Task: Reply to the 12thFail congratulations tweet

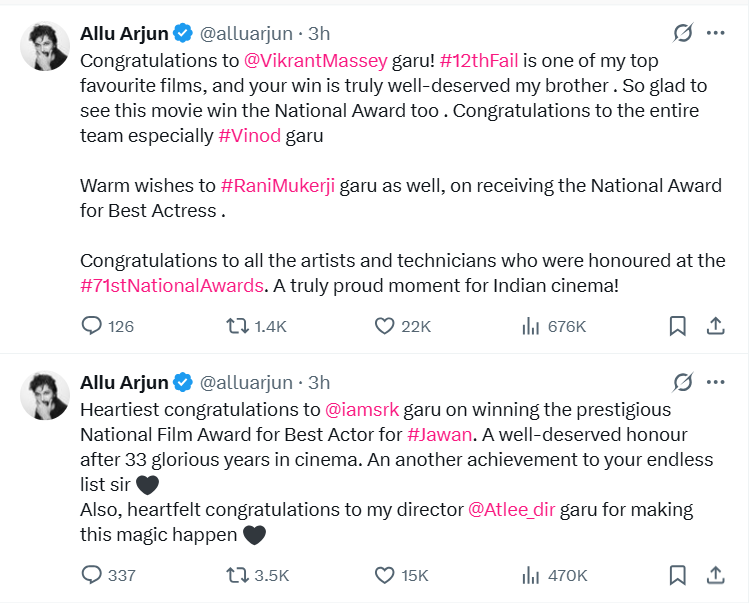Action: [92, 326]
